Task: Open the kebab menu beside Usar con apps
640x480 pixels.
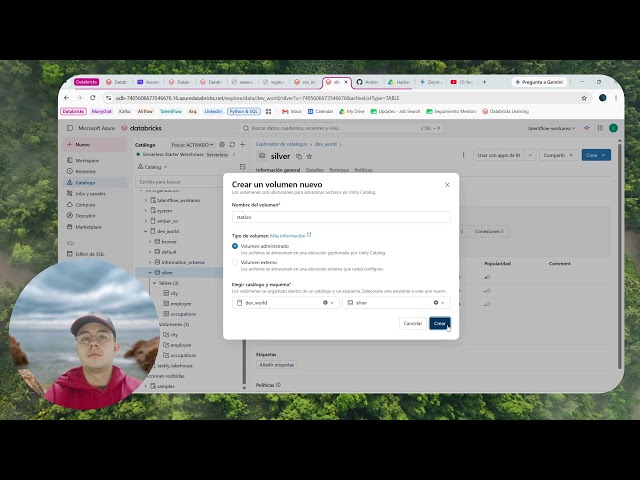Action: point(463,155)
